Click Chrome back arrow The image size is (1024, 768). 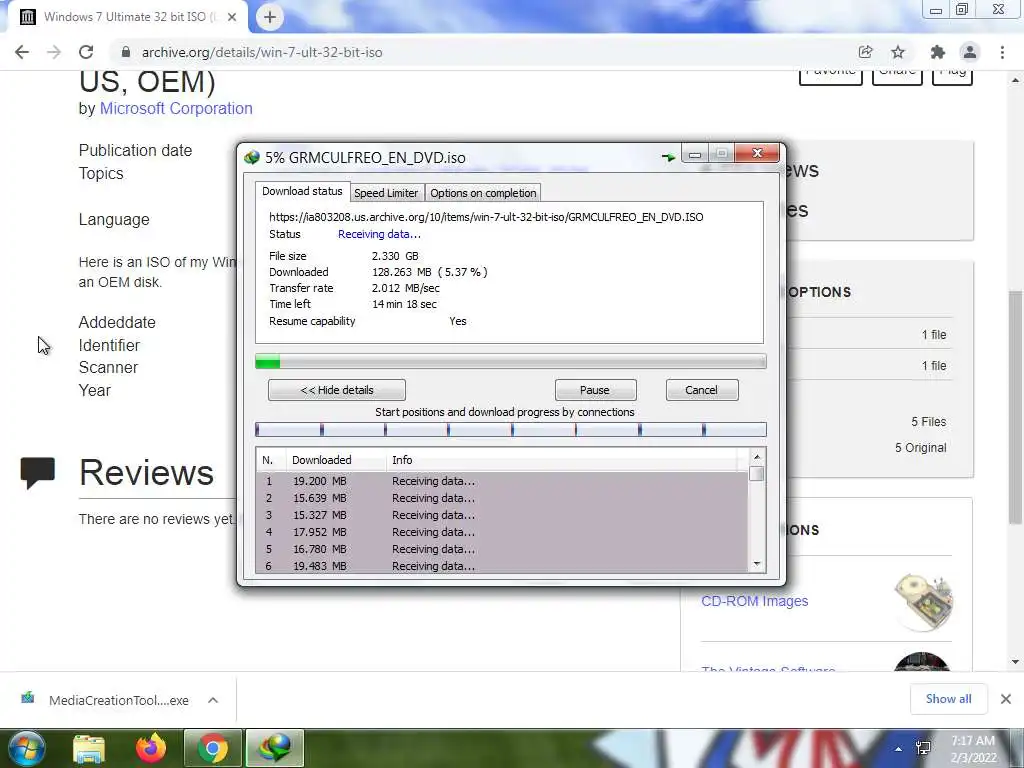click(22, 52)
